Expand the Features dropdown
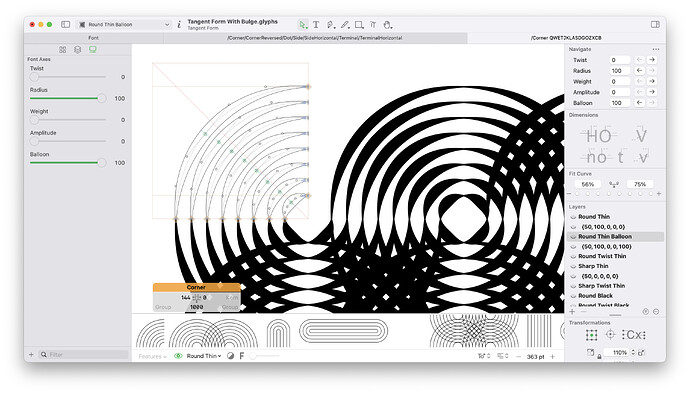This screenshot has width=690, height=393. [x=153, y=356]
